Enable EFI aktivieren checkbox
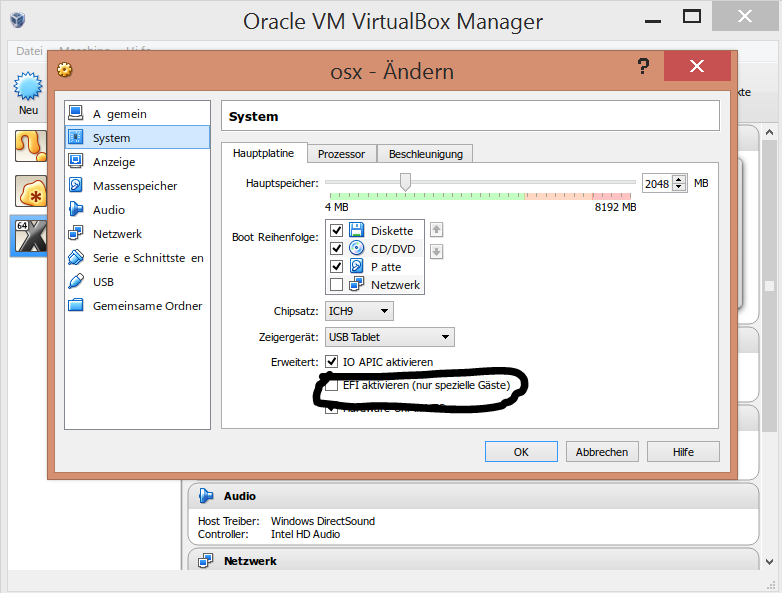 (331, 385)
